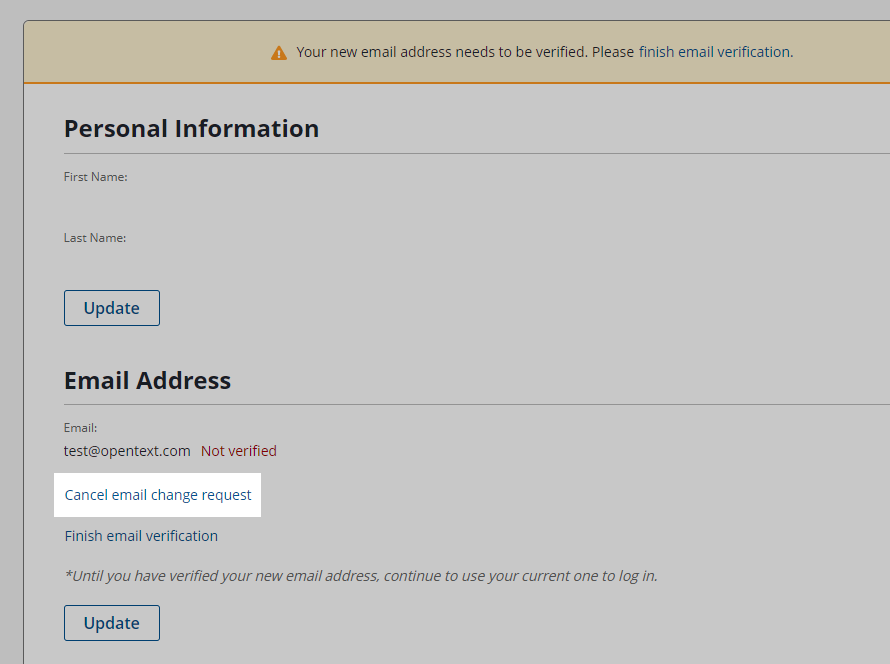Click the italic note about verifying email

361,576
